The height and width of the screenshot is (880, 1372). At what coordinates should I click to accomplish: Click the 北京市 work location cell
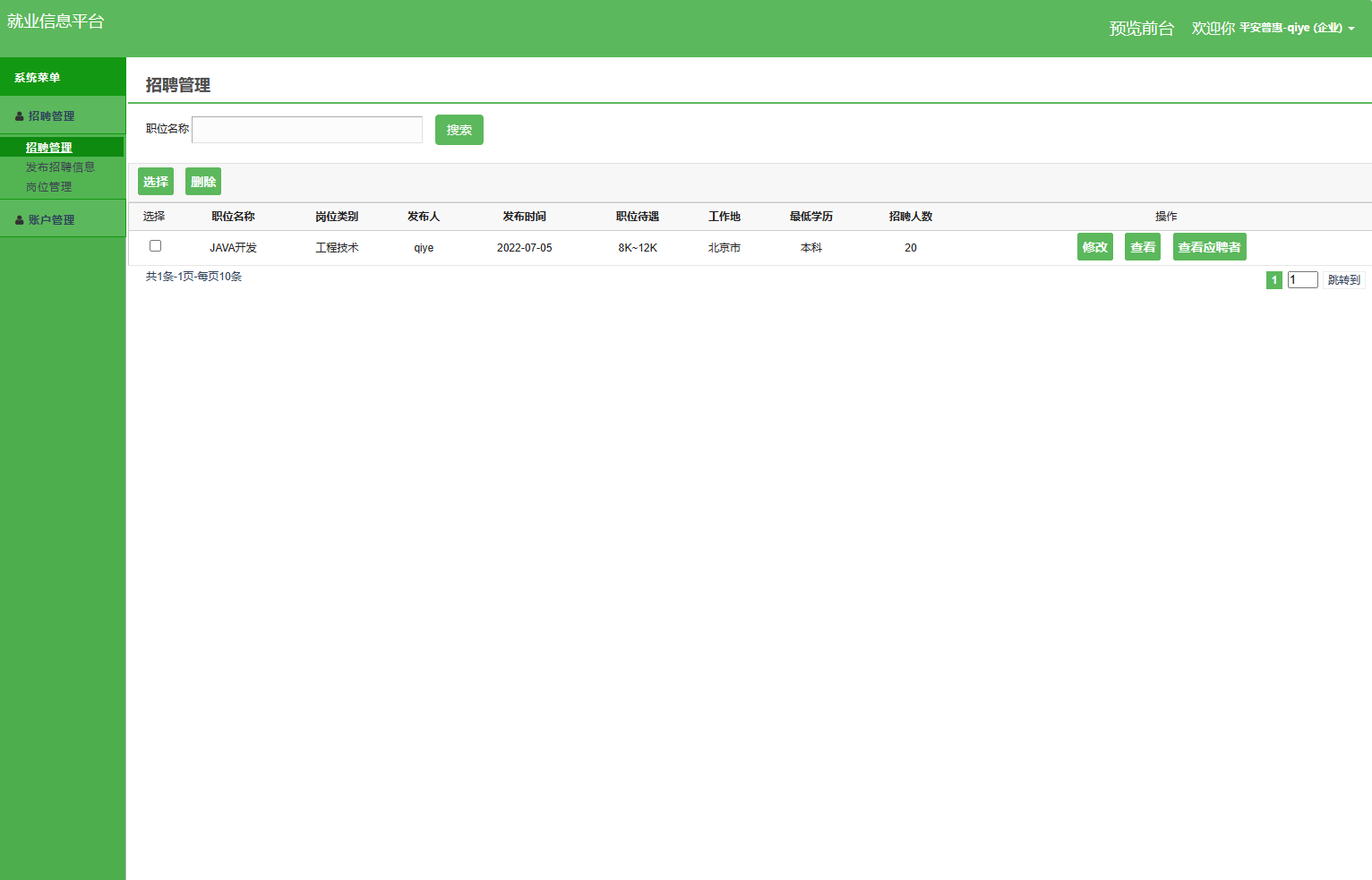725,248
